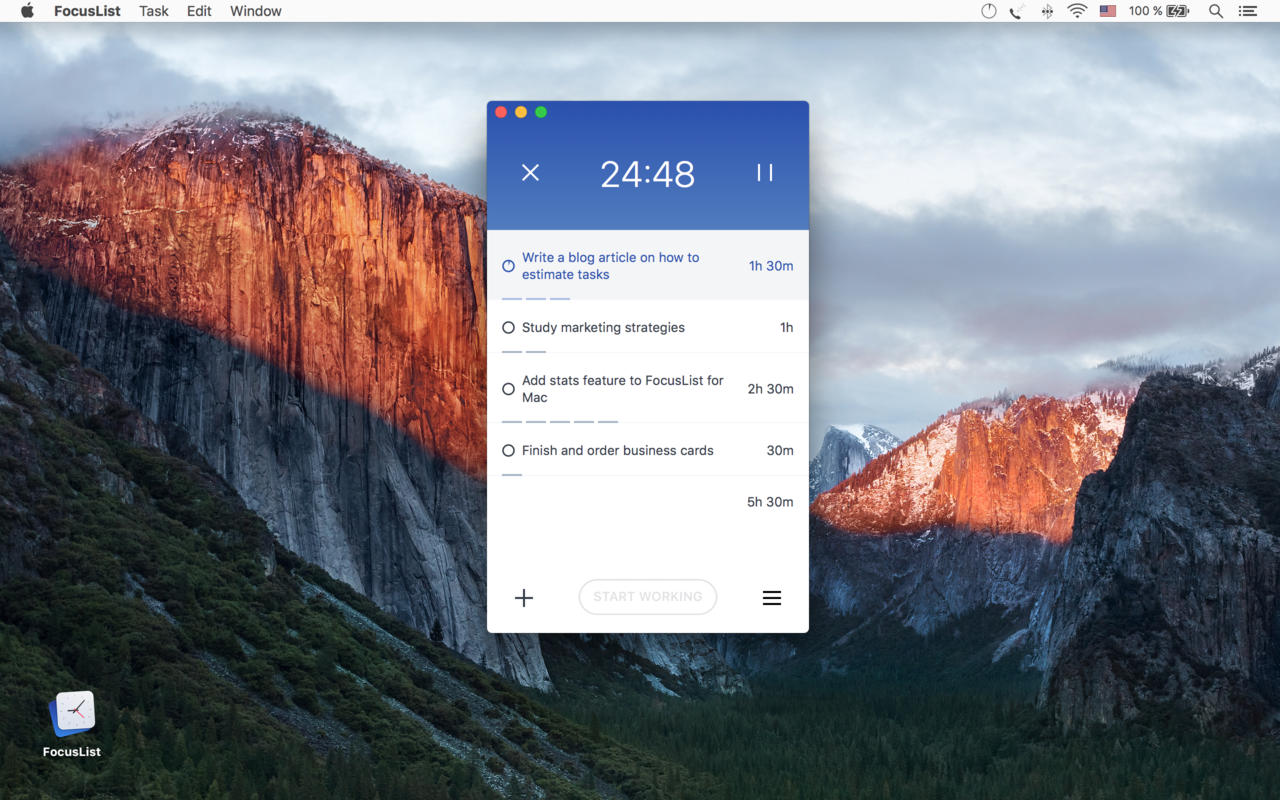Open the Edit menu

pyautogui.click(x=199, y=11)
